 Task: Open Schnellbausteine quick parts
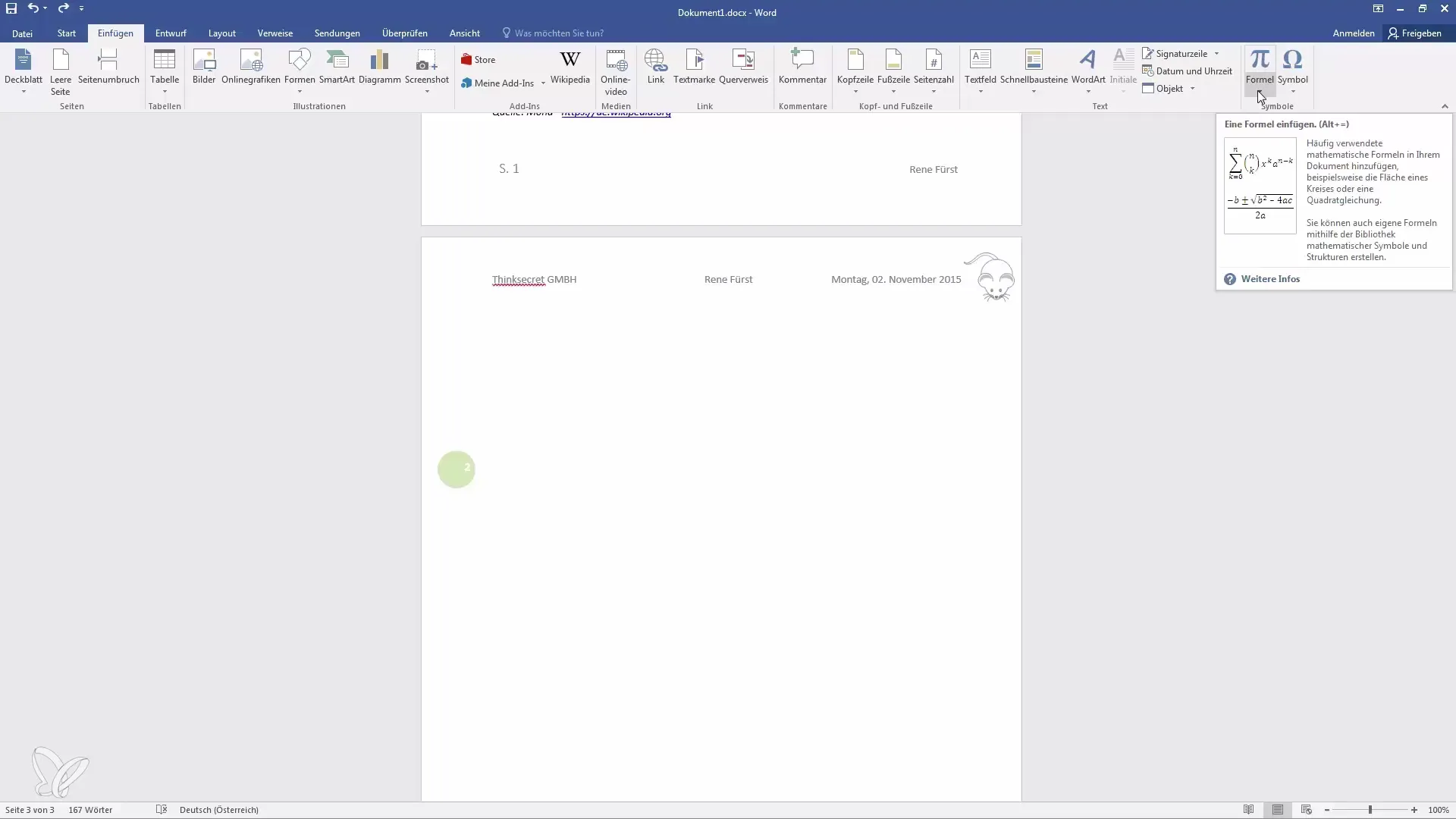click(1034, 71)
